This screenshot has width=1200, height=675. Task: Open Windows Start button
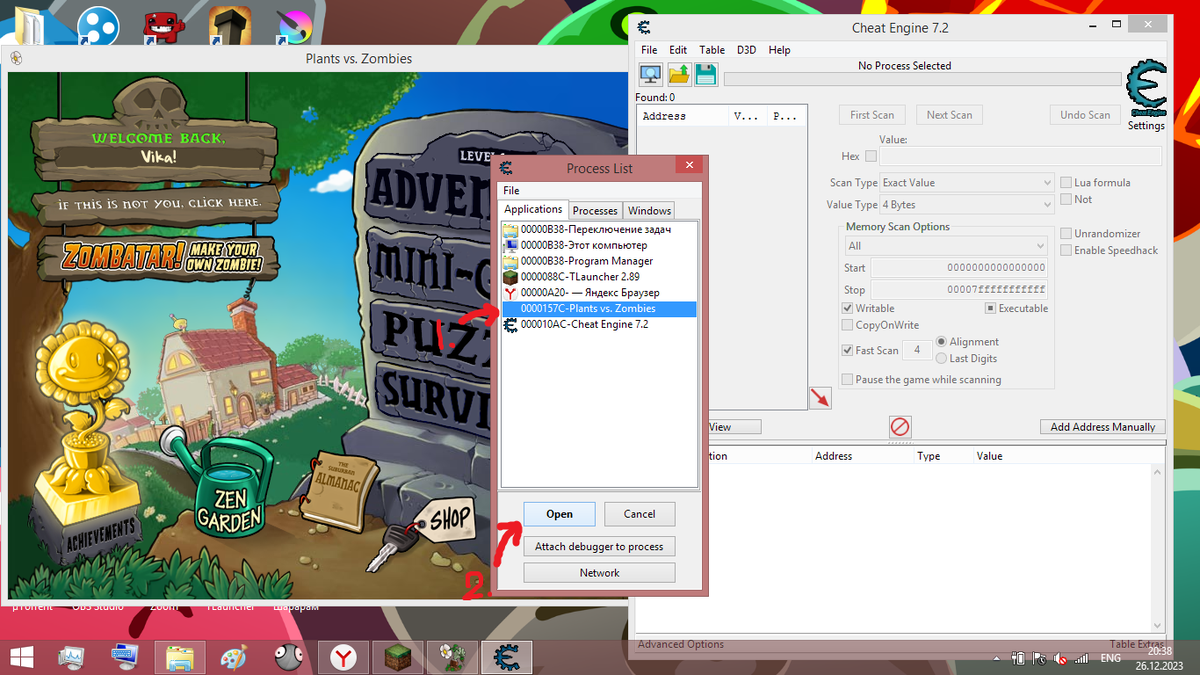[x=21, y=656]
